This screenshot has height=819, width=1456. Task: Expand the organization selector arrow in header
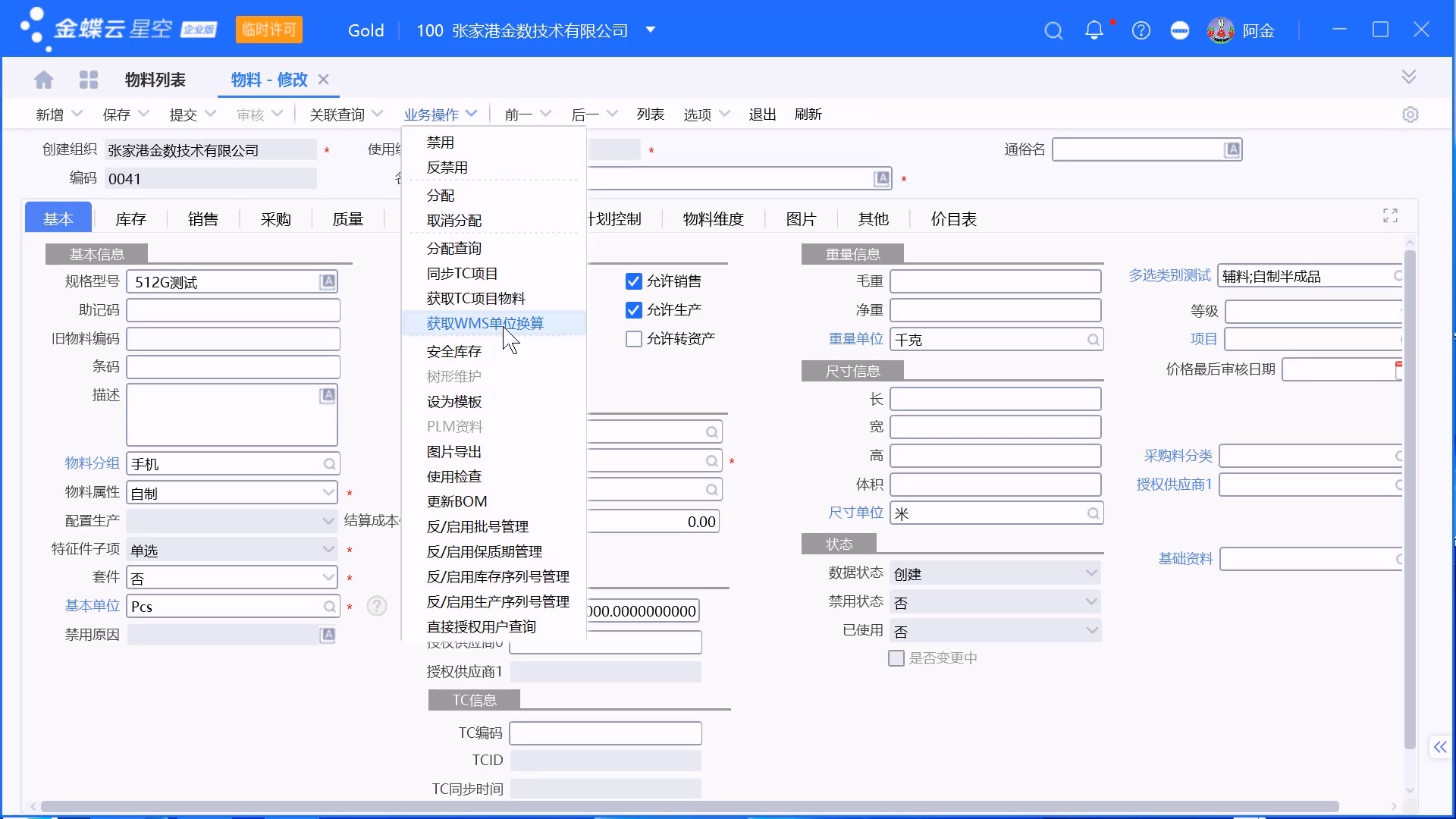pyautogui.click(x=650, y=30)
